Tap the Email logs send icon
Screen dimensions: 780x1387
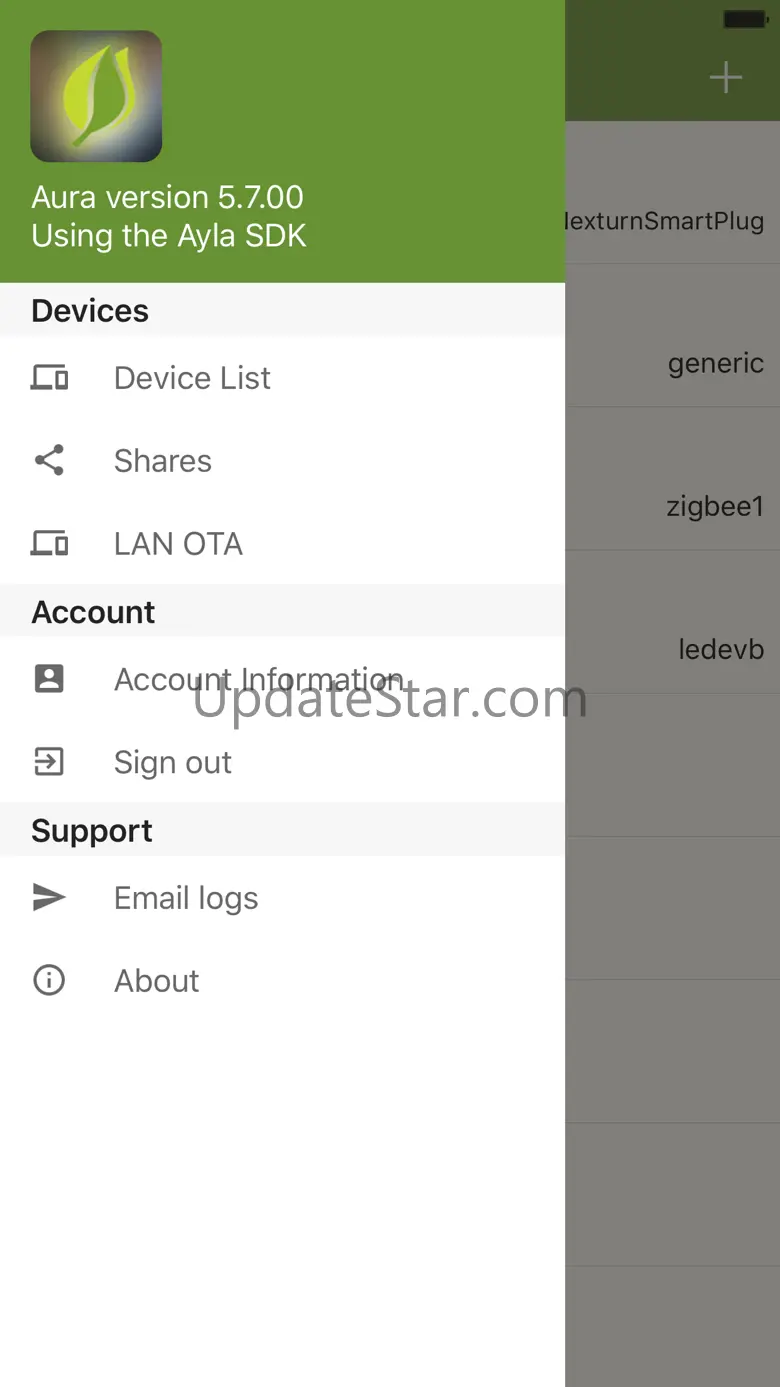tap(49, 898)
